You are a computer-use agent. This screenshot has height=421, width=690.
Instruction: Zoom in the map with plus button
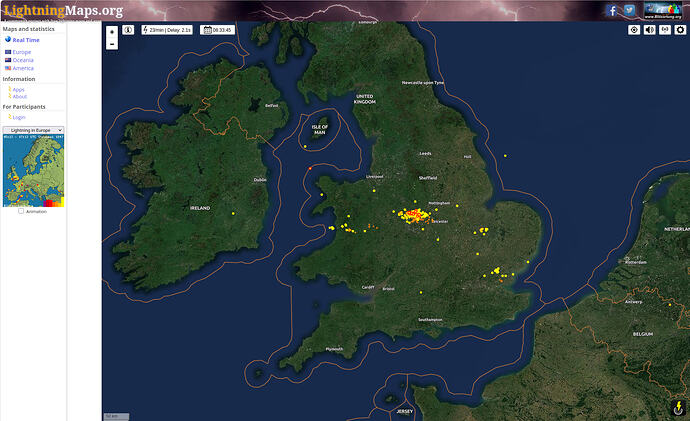112,32
